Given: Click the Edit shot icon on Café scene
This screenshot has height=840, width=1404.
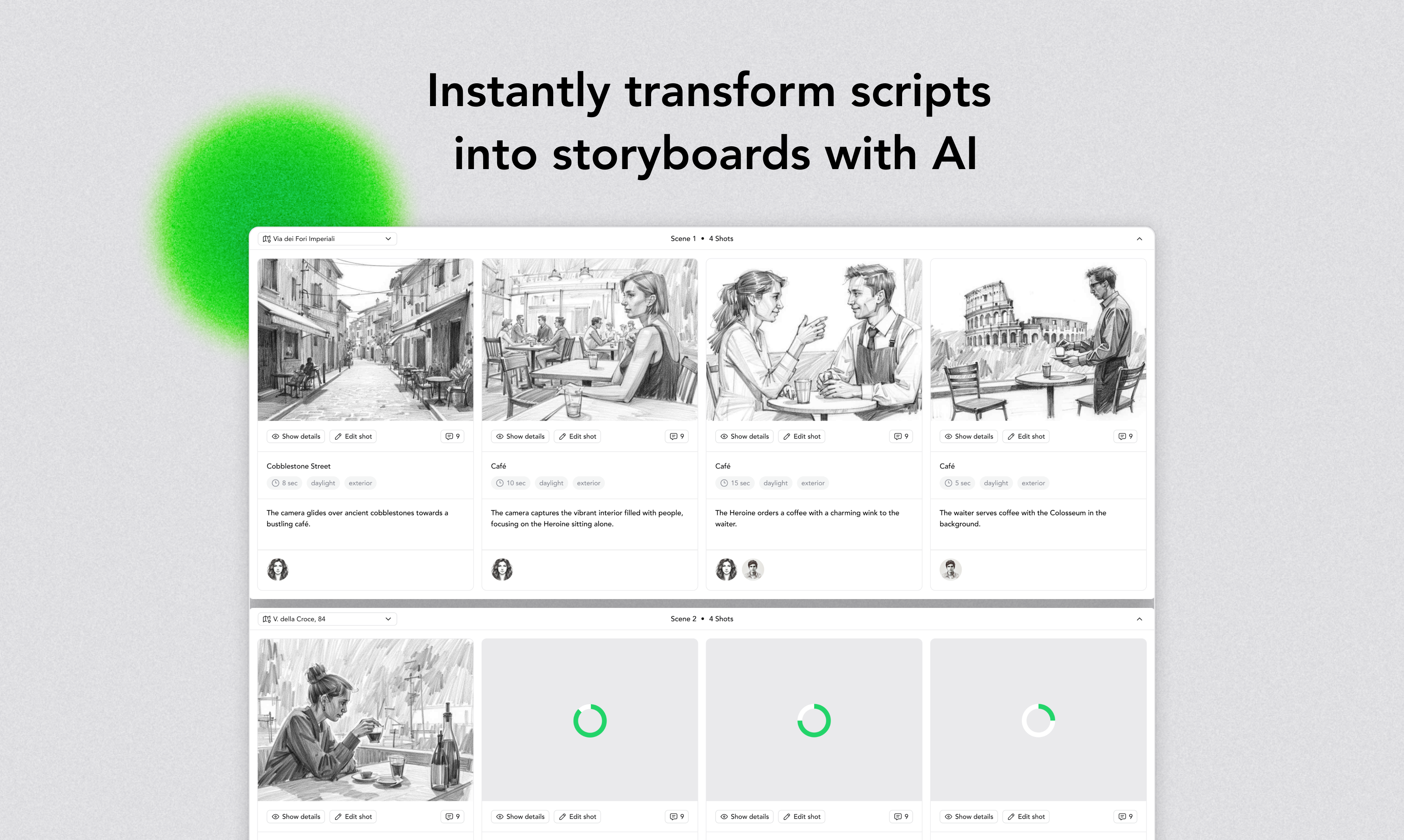Looking at the screenshot, I should point(578,436).
